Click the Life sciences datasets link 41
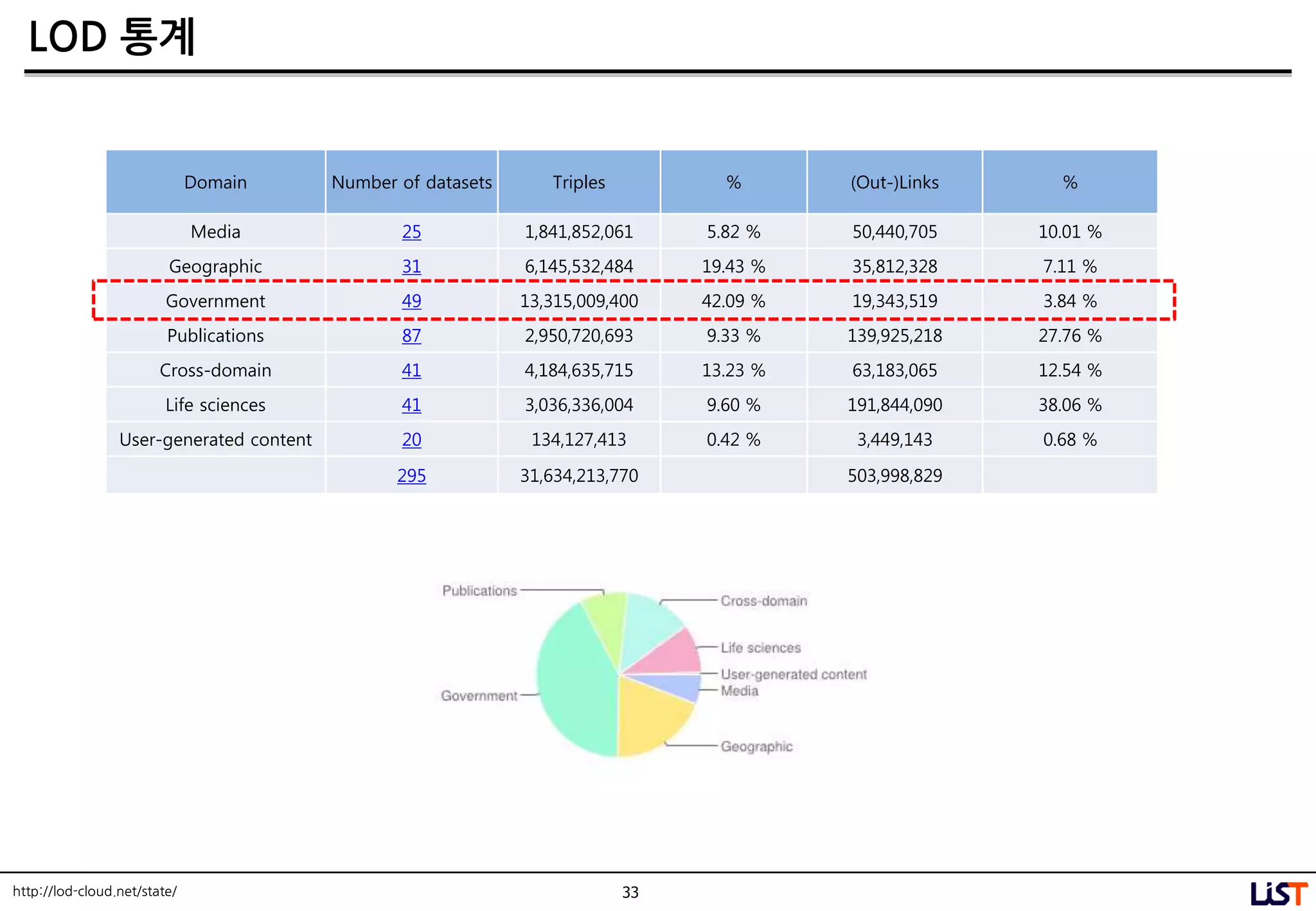1316x911 pixels. pos(411,405)
